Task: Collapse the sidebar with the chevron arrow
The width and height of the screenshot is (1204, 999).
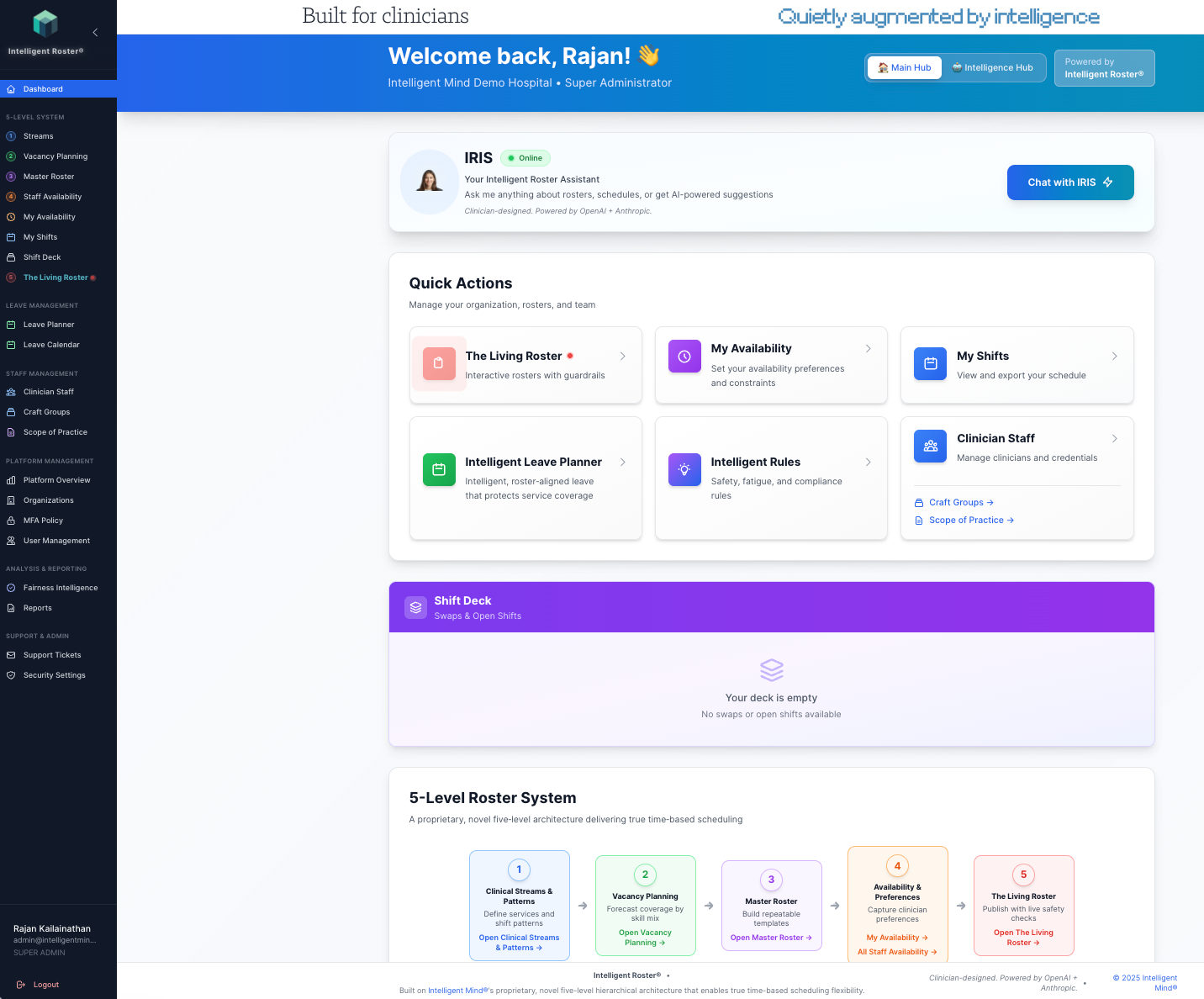Action: [x=95, y=33]
